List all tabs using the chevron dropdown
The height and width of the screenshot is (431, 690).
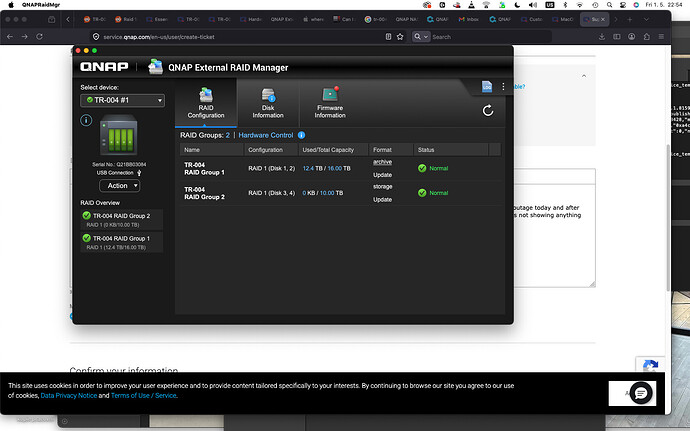pyautogui.click(x=646, y=19)
